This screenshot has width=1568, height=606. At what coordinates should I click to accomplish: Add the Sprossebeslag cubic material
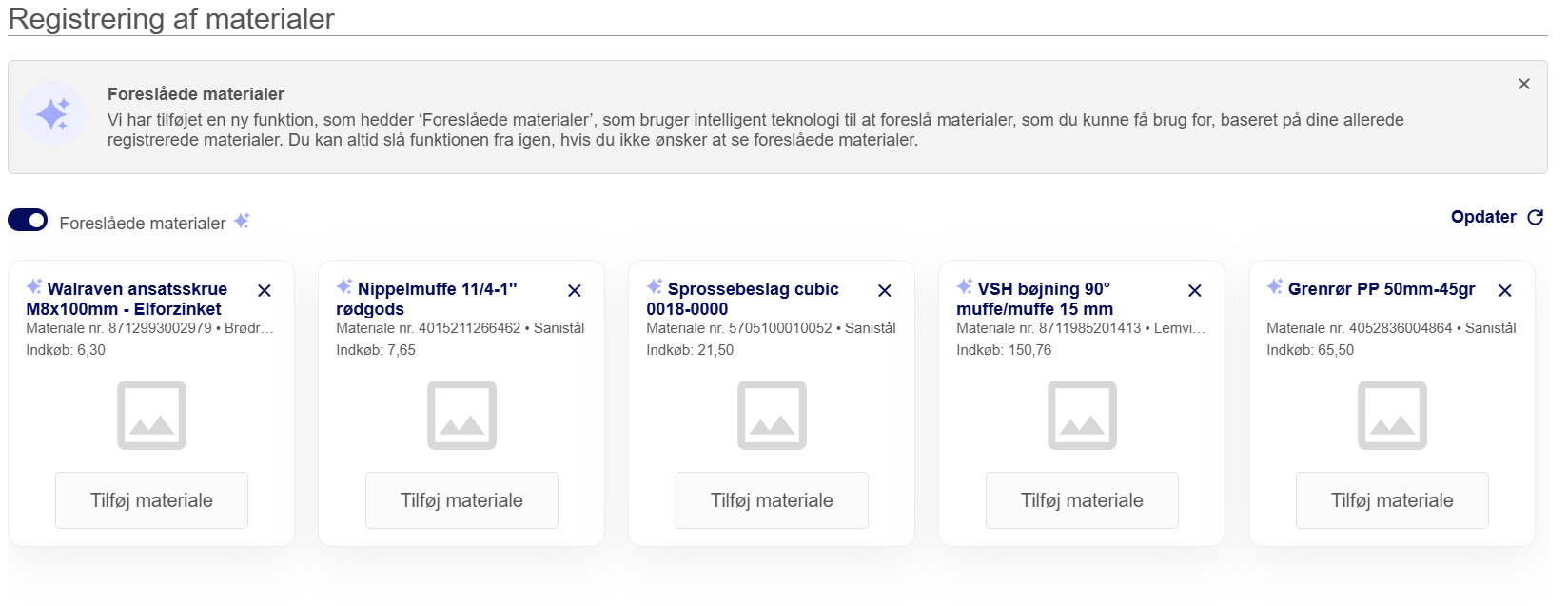tap(772, 500)
